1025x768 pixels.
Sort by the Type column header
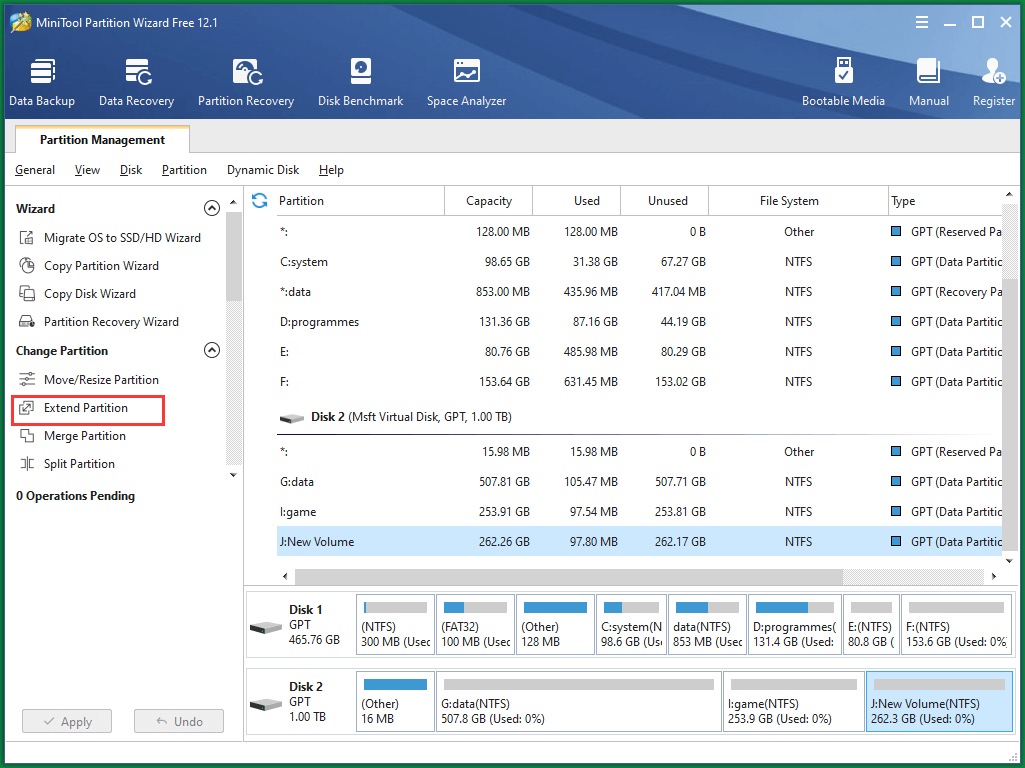coord(945,201)
